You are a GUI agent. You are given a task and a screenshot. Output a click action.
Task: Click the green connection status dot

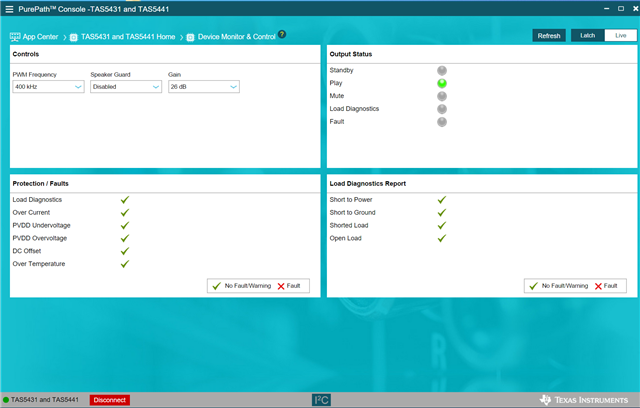coord(6,400)
